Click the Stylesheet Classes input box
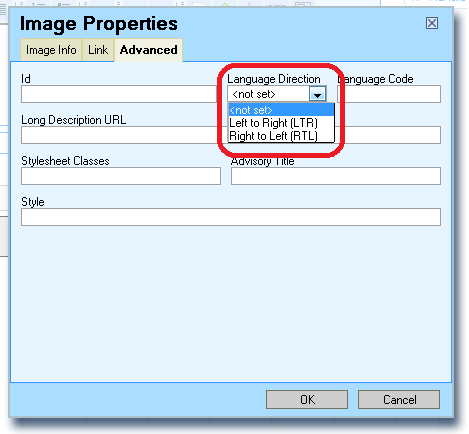Image resolution: width=469 pixels, height=434 pixels. pyautogui.click(x=121, y=176)
